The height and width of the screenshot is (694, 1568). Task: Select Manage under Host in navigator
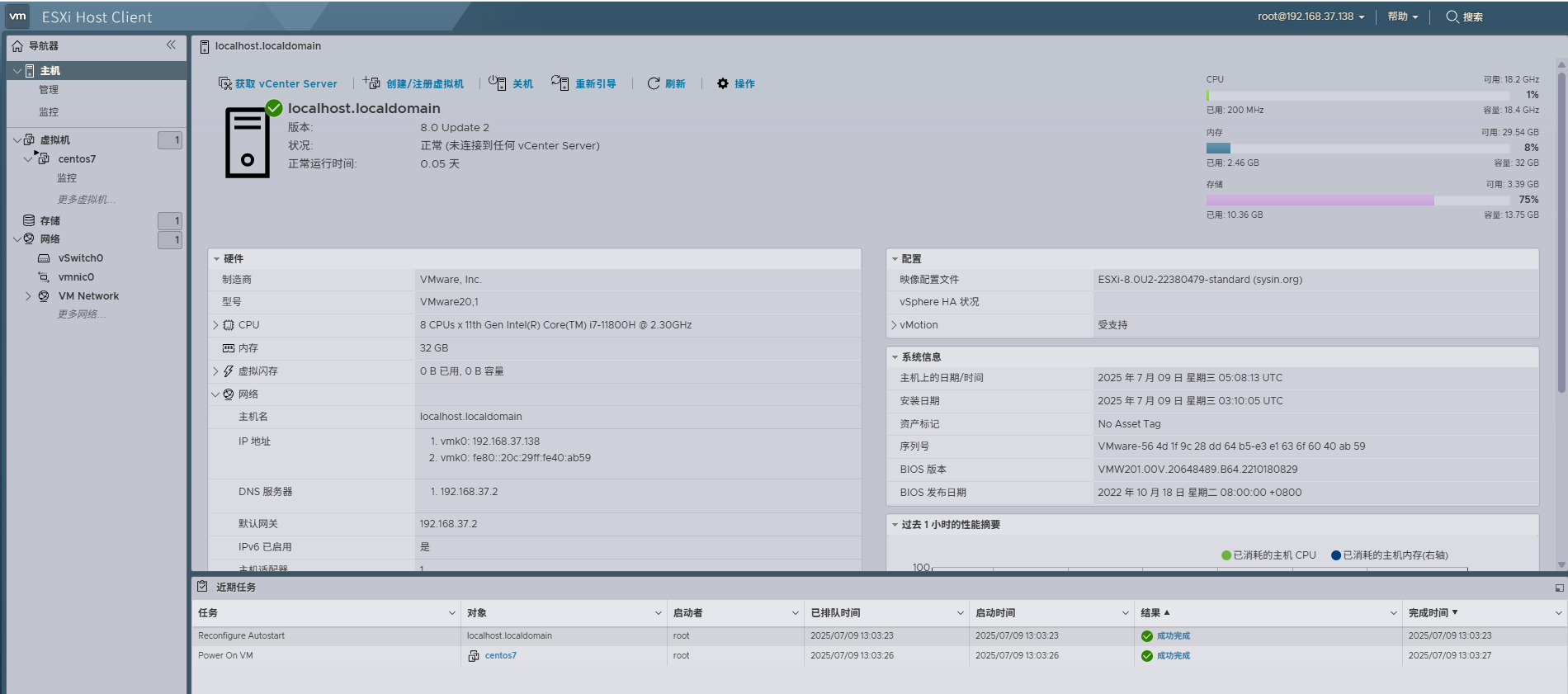49,90
